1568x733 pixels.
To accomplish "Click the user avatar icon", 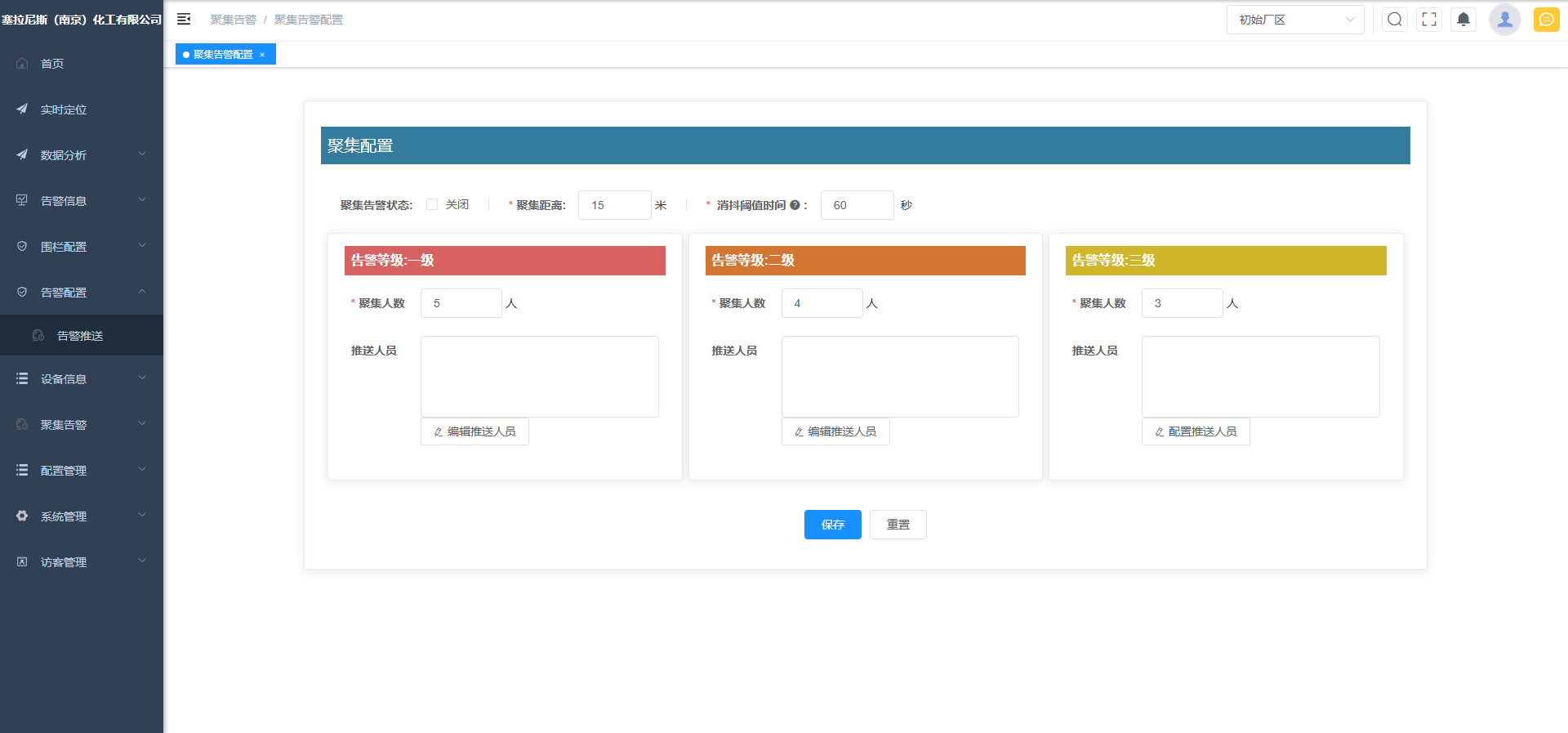I will 1504,20.
